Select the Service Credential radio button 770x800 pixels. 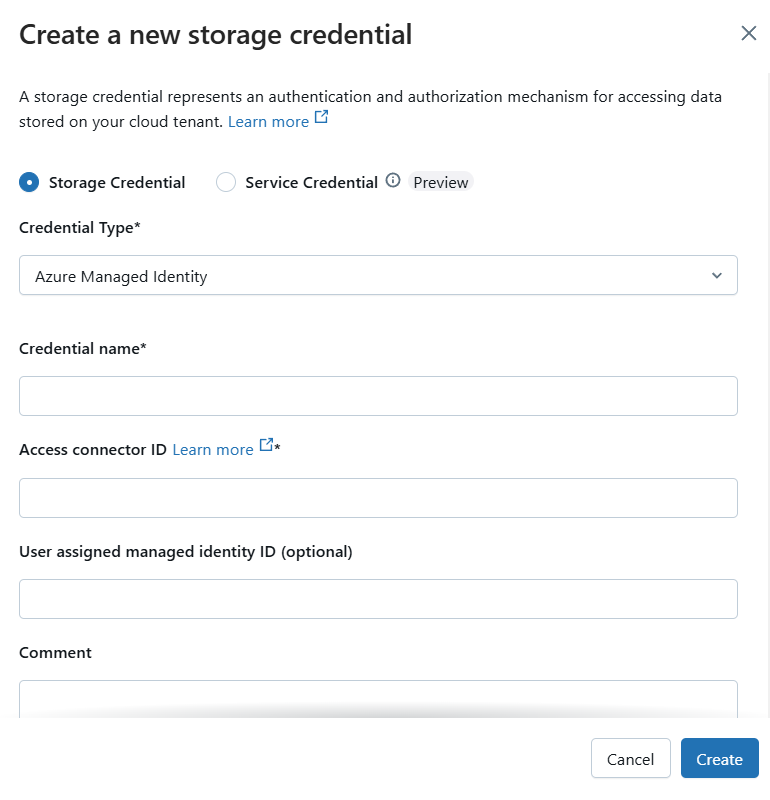226,182
